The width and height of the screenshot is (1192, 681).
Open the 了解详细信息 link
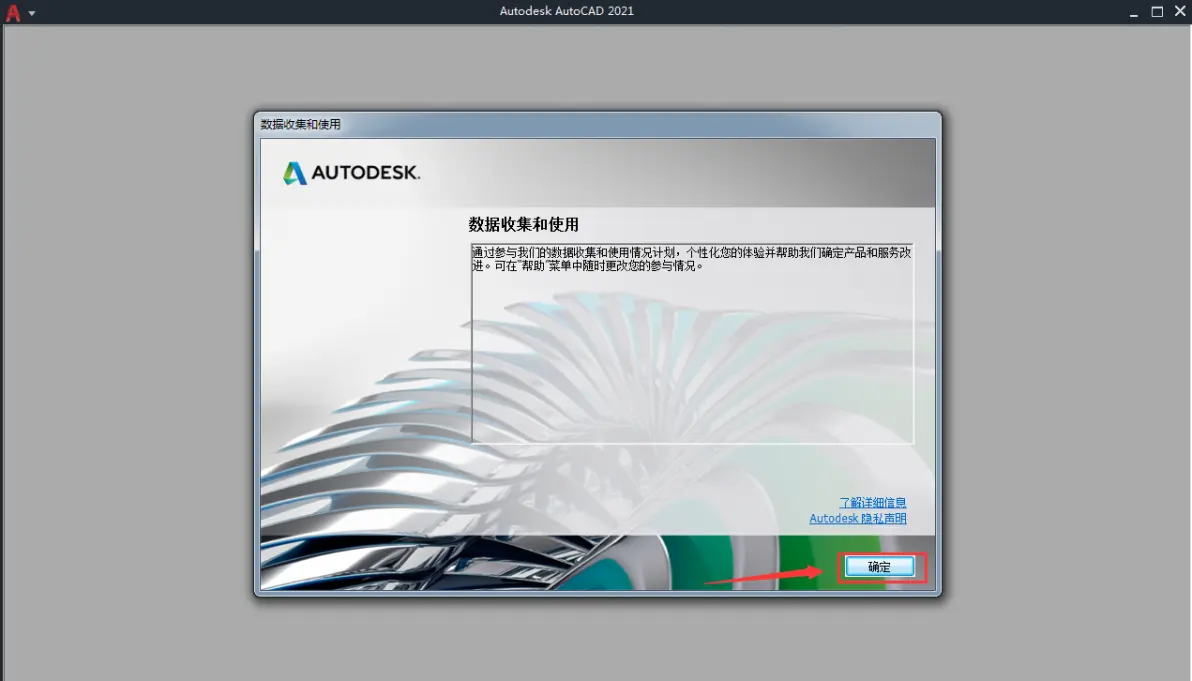click(872, 502)
